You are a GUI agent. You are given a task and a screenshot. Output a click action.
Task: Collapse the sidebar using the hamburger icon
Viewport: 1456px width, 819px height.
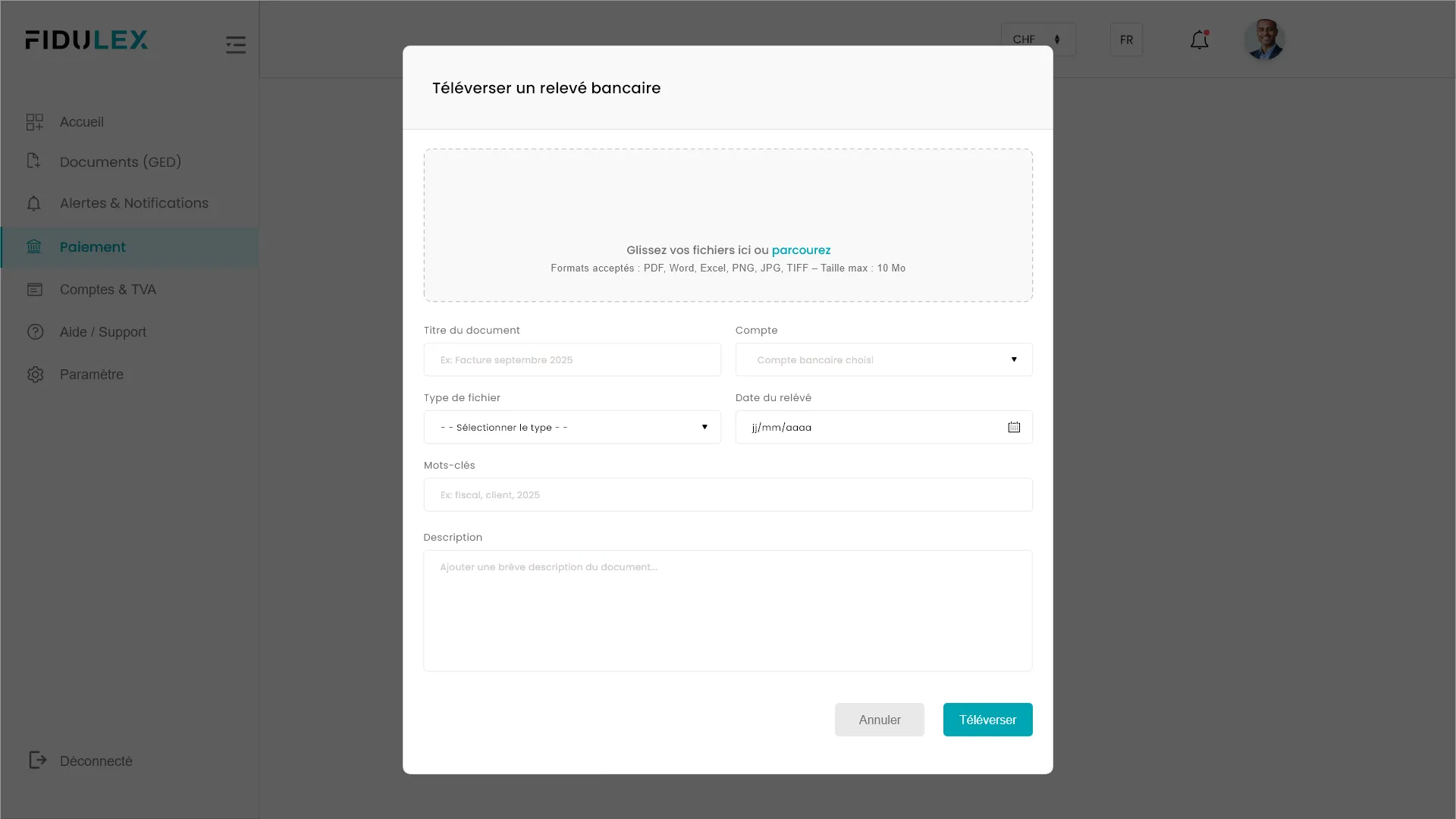pyautogui.click(x=236, y=45)
